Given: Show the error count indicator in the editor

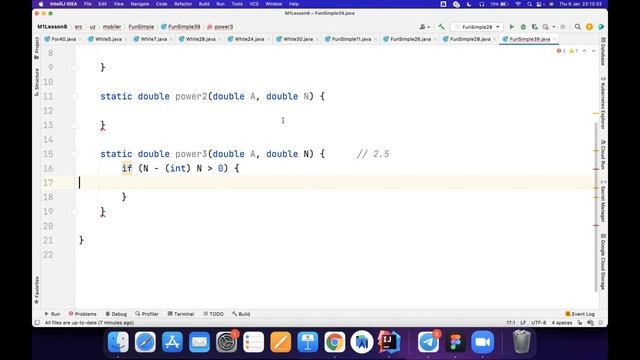Looking at the screenshot, I should [561, 51].
